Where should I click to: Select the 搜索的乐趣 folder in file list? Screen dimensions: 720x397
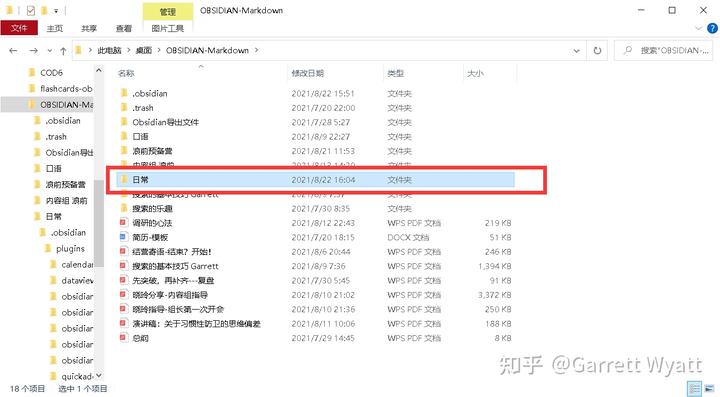click(315, 208)
